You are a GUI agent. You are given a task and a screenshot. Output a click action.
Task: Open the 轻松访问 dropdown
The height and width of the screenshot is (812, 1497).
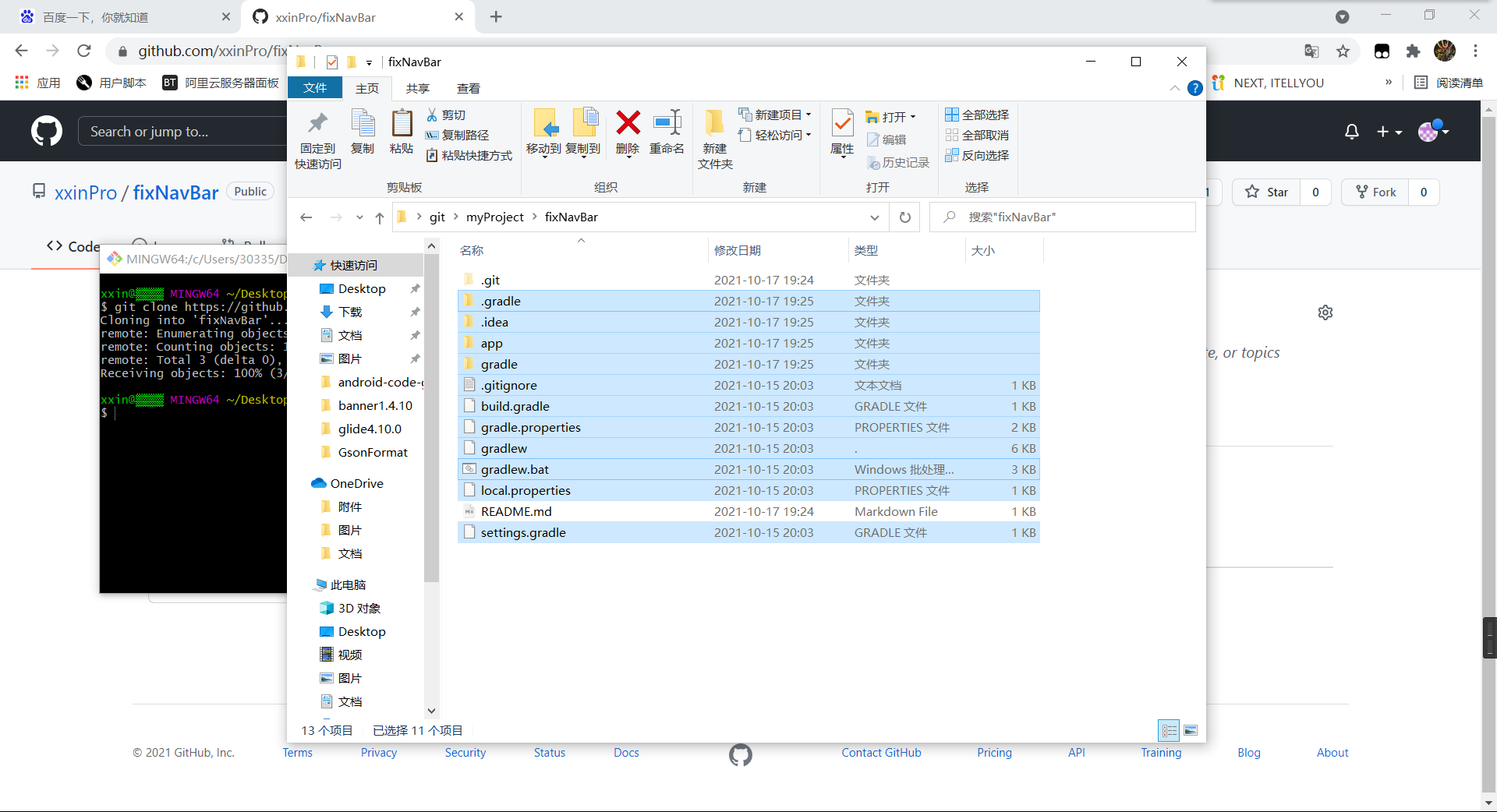[774, 135]
